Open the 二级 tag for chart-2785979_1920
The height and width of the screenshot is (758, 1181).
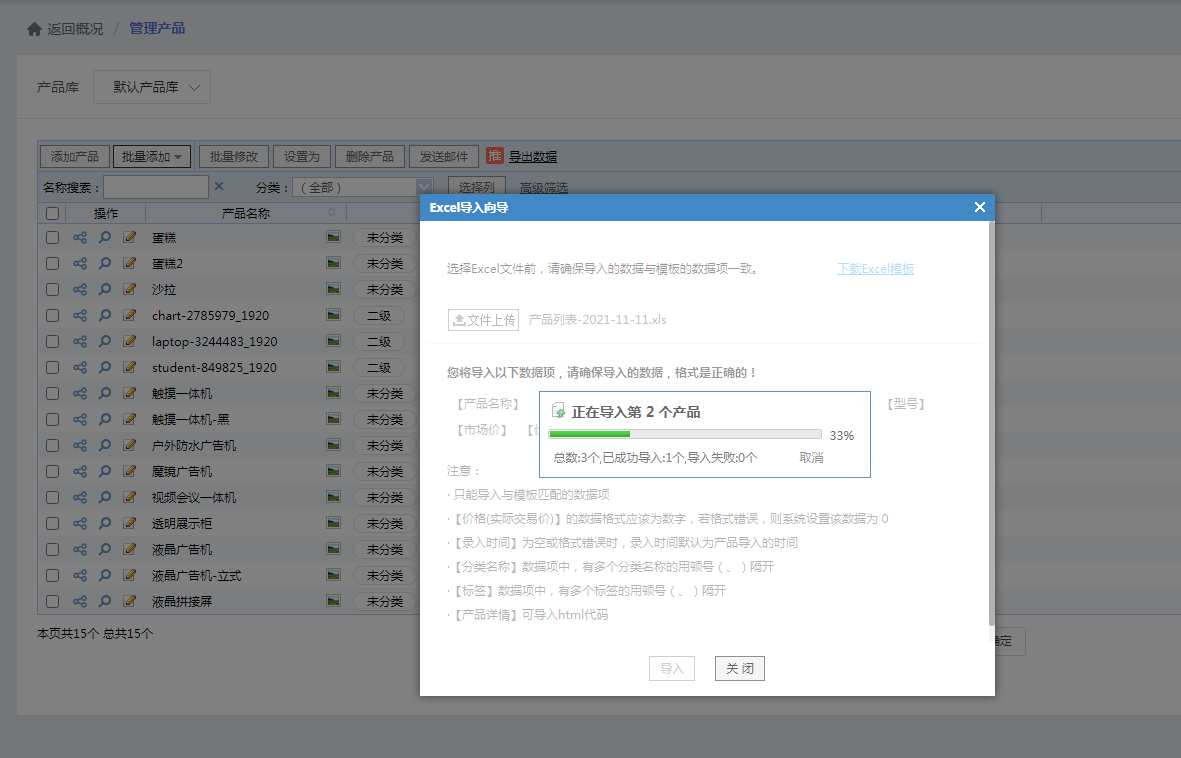(x=379, y=316)
